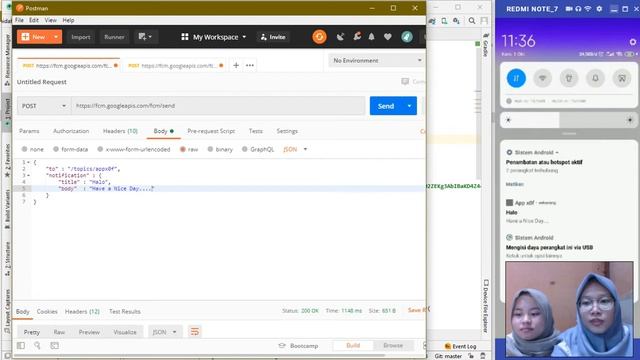Open the Headers (10) request tab

click(120, 131)
